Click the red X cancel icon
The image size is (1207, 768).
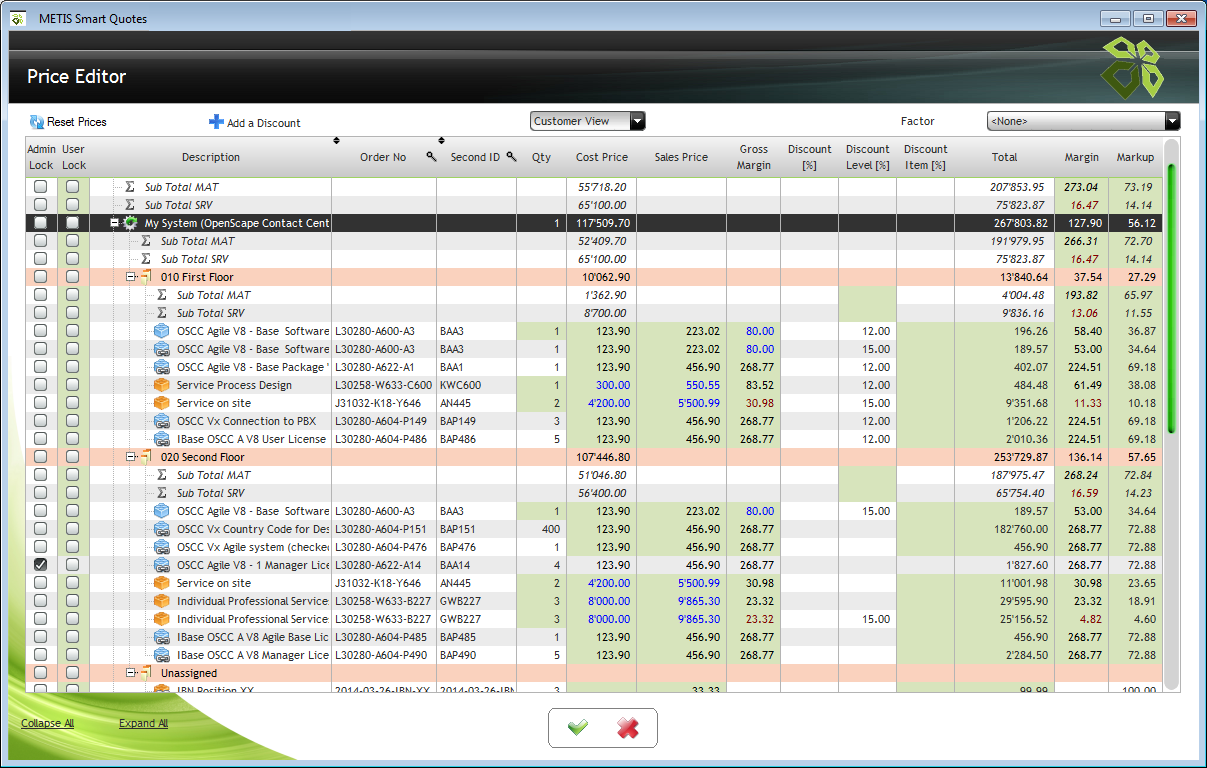(628, 728)
